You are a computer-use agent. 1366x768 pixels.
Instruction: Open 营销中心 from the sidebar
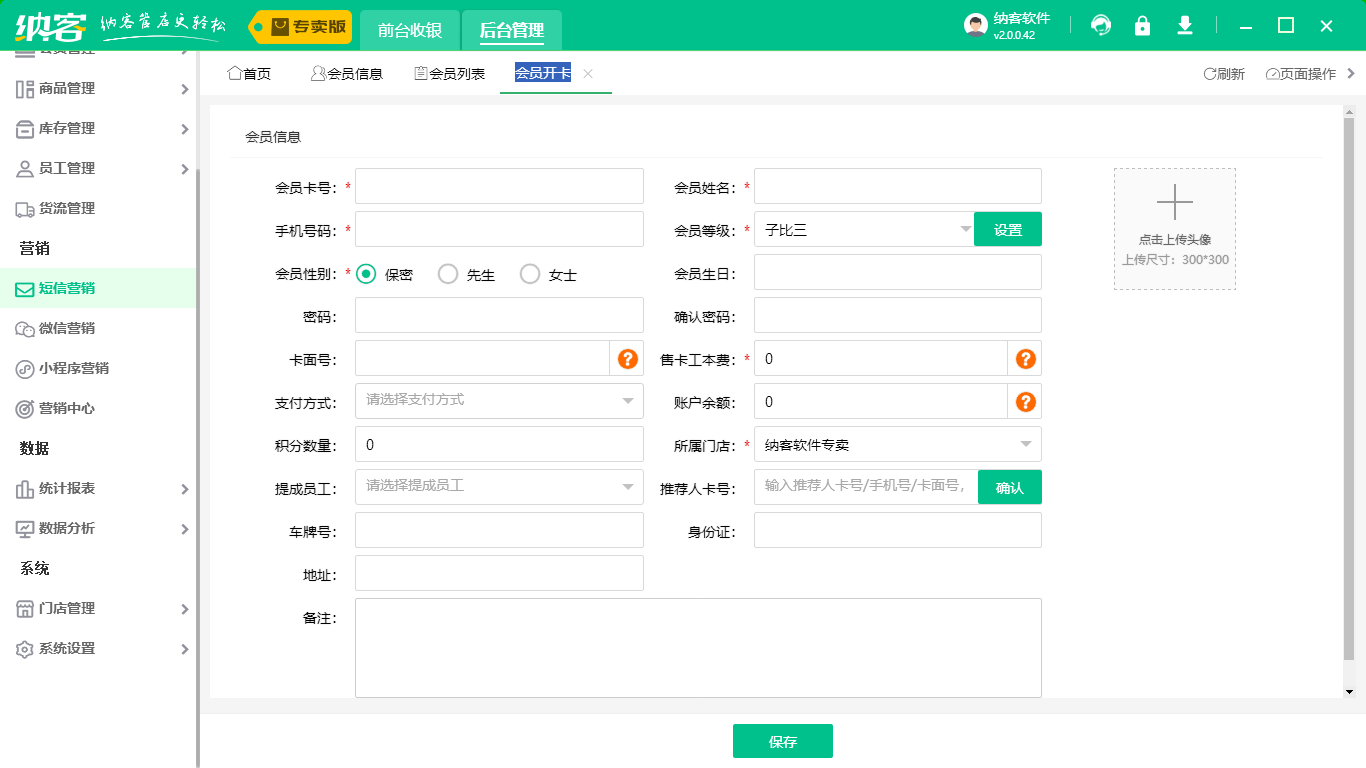tap(67, 408)
